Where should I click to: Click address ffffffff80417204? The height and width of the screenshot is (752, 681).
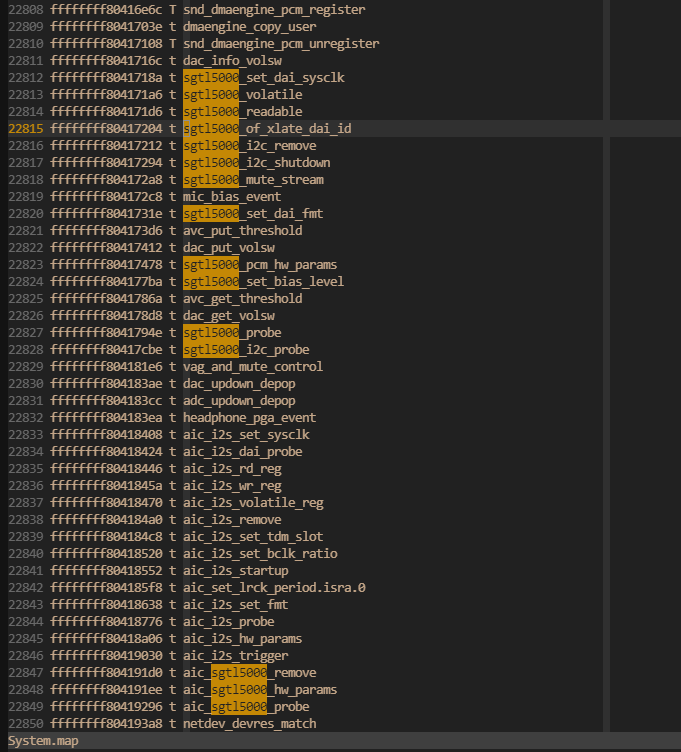pos(106,129)
